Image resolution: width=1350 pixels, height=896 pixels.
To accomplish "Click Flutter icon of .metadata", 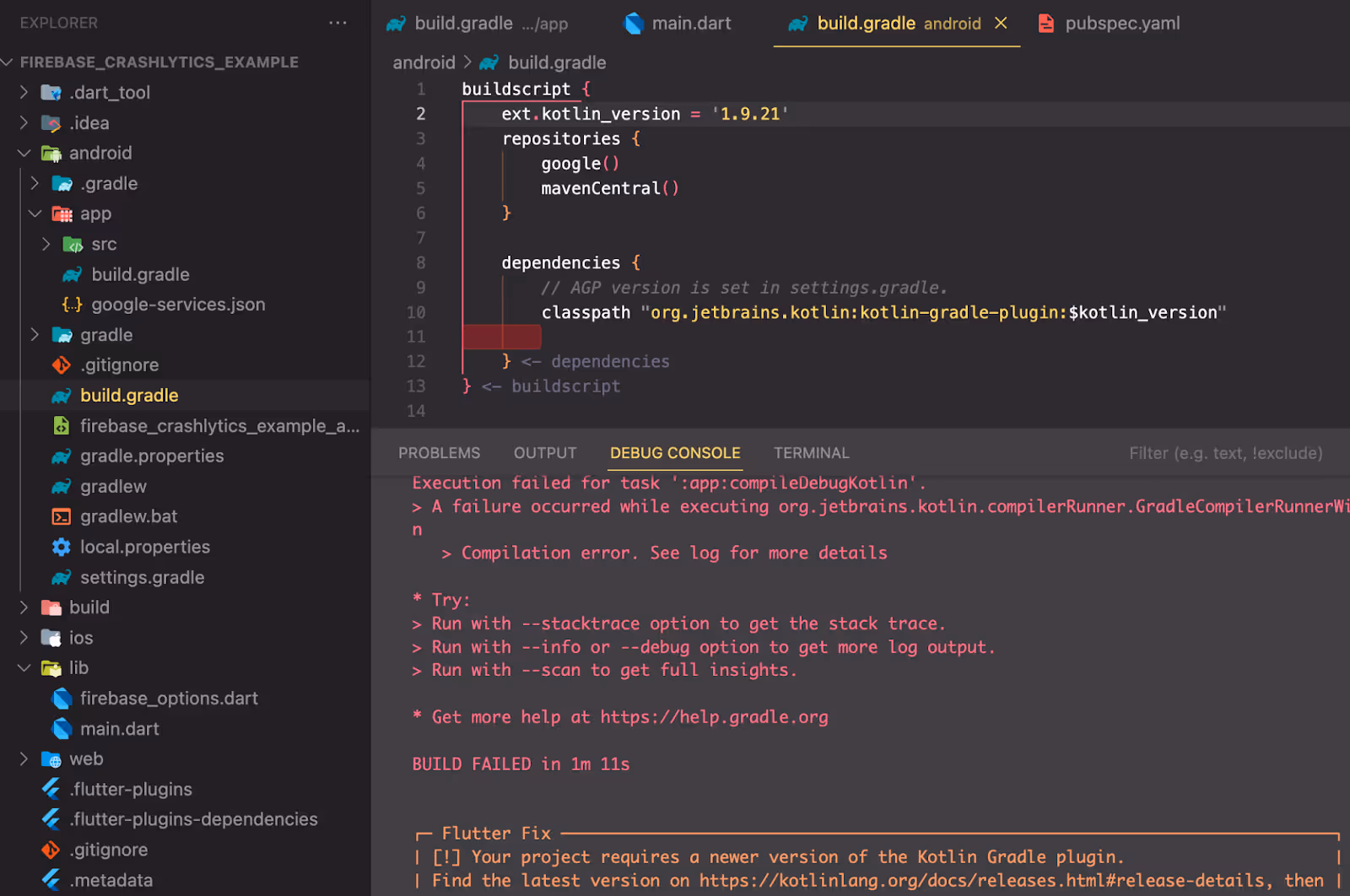I will [51, 880].
